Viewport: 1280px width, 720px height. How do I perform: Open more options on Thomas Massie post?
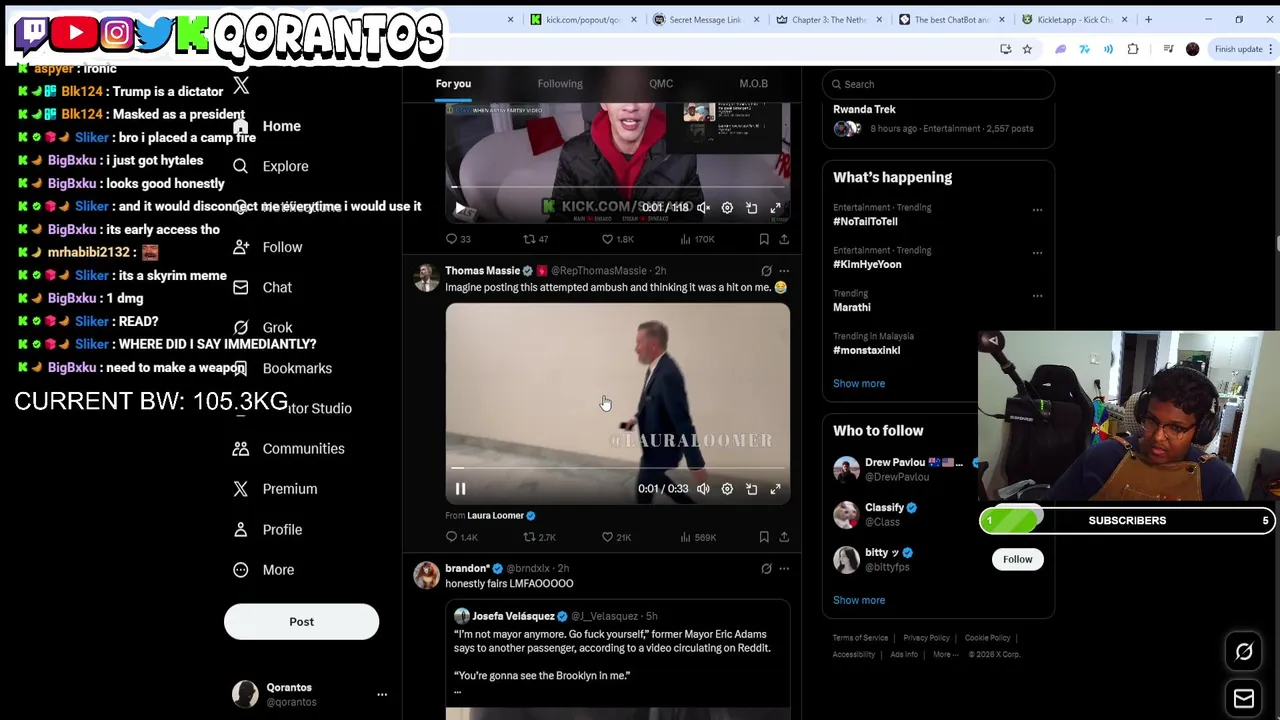coord(784,271)
